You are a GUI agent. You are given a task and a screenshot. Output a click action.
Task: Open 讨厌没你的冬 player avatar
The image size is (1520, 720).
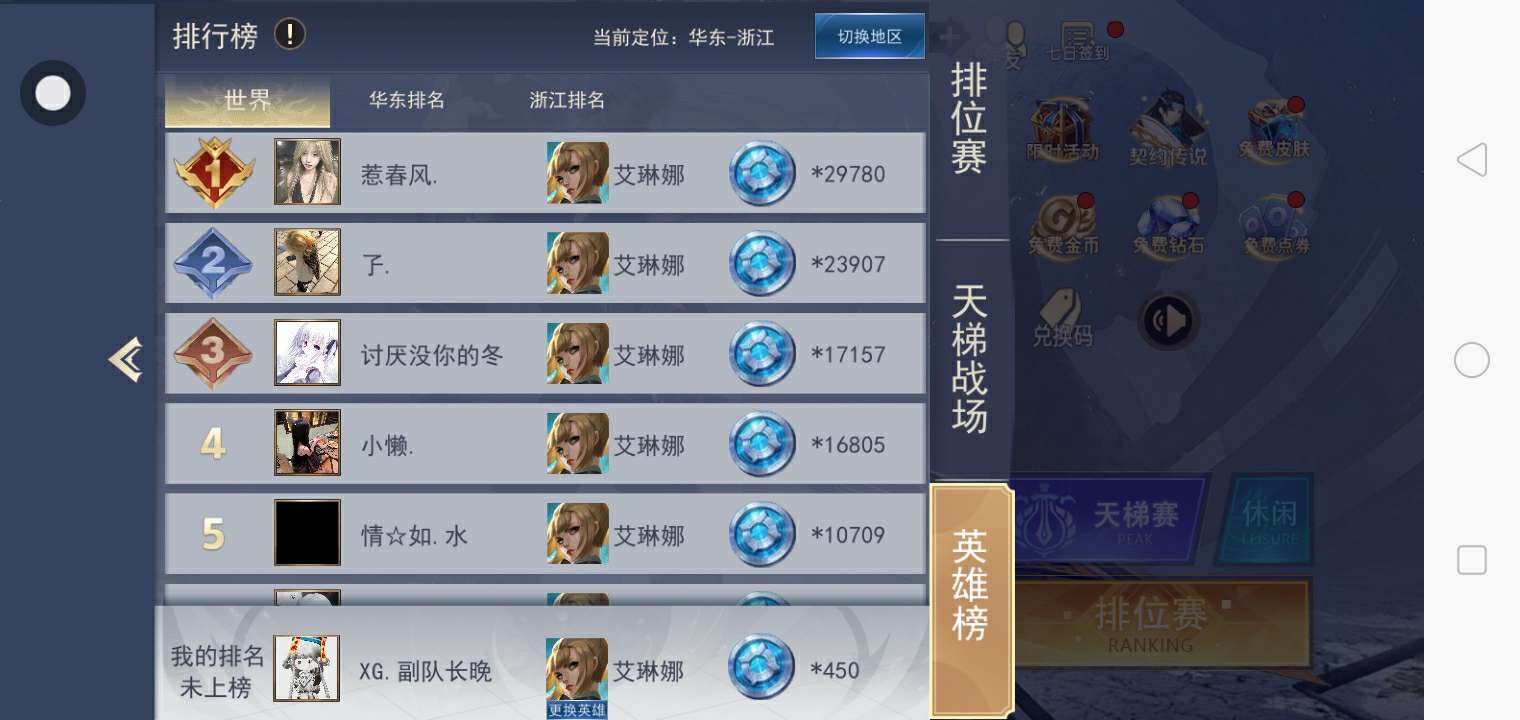point(307,352)
